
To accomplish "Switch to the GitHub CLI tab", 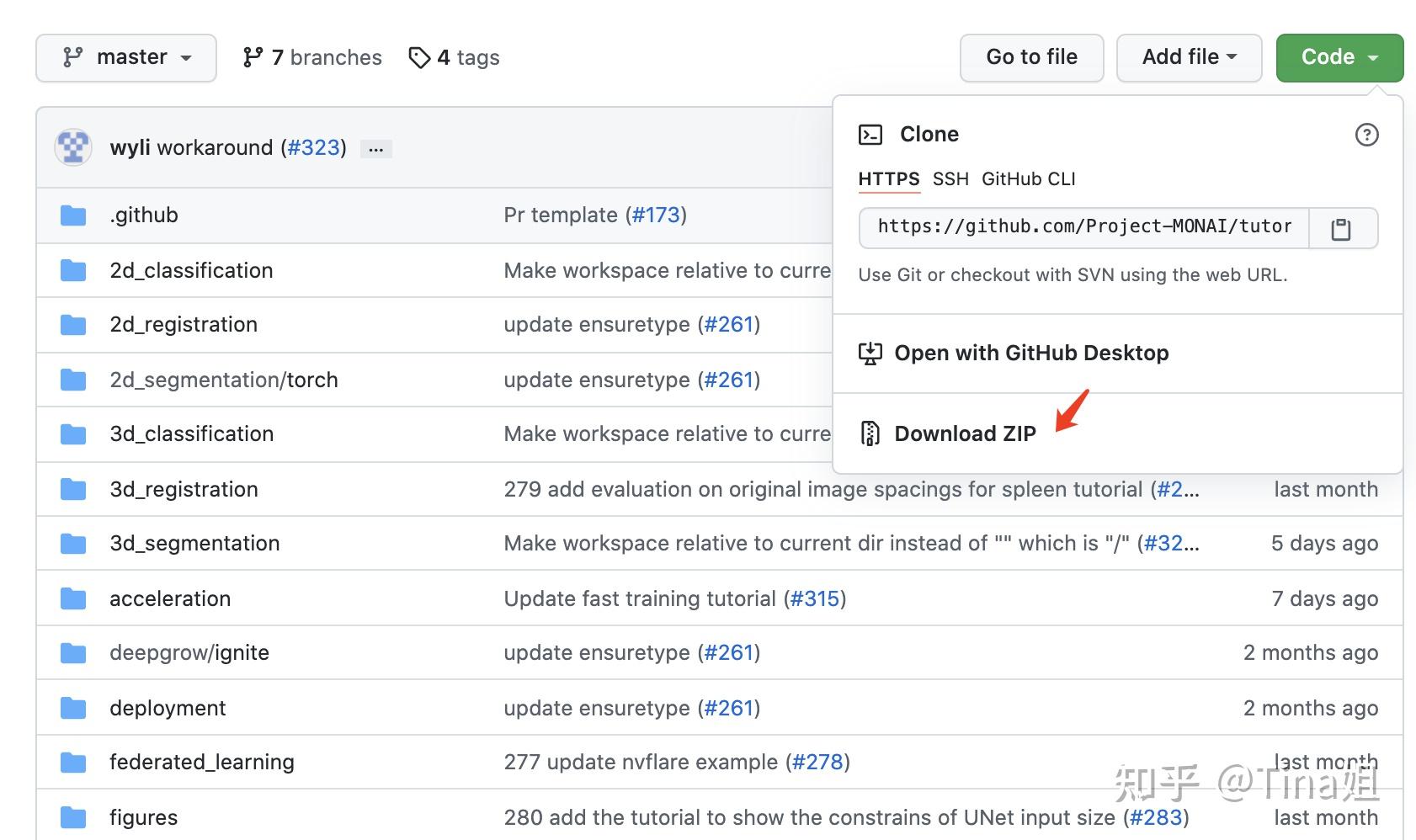I will 1028,179.
